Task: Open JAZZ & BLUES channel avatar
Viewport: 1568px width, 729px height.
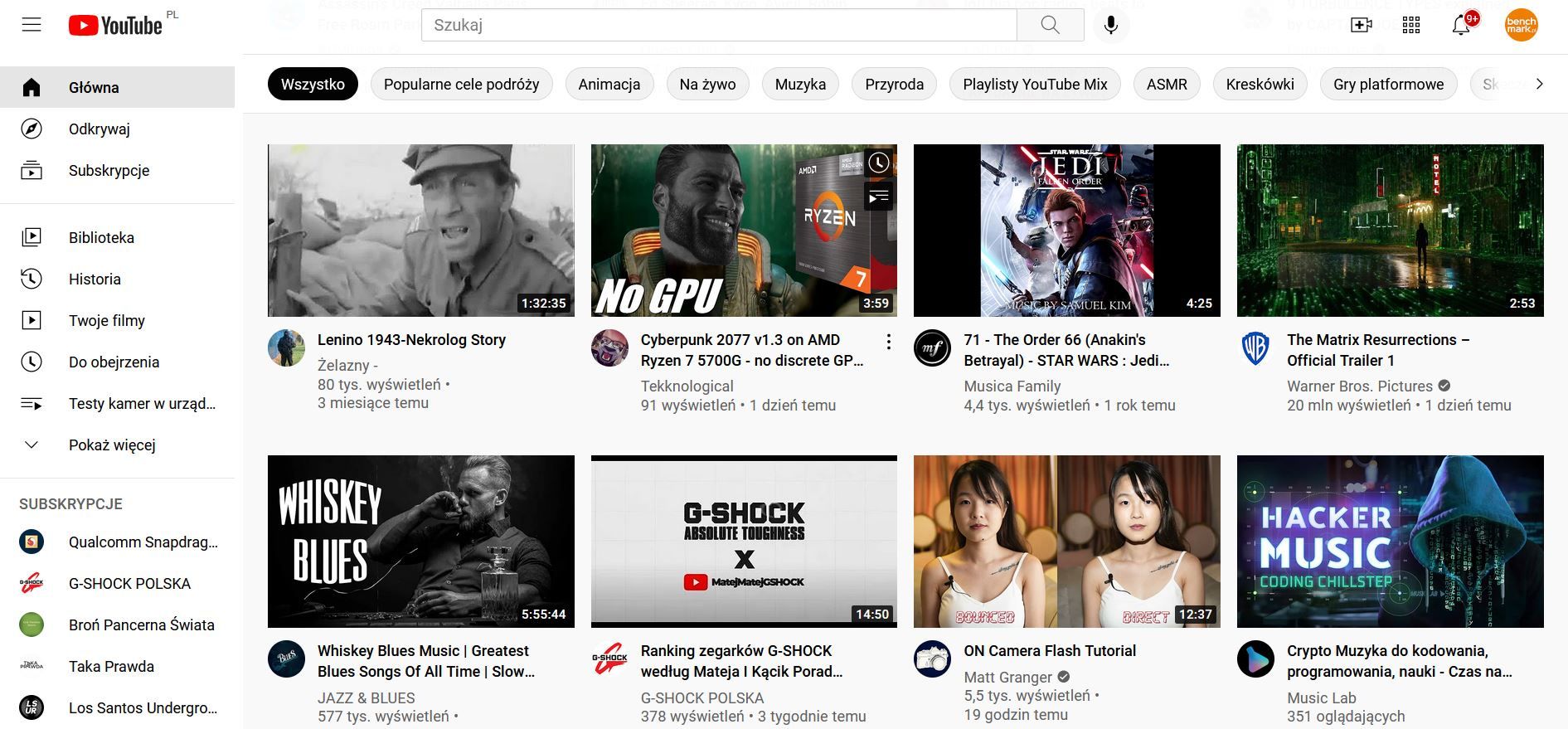Action: coord(286,659)
